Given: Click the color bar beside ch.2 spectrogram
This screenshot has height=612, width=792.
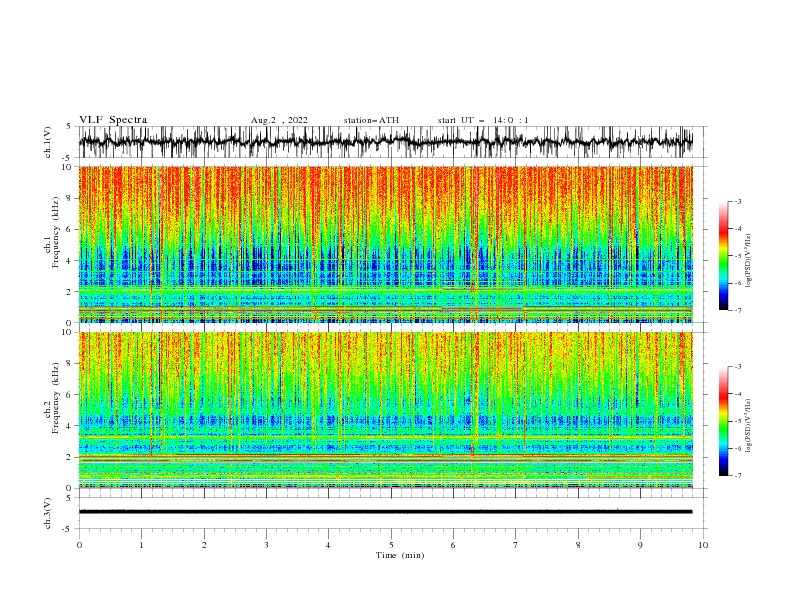Looking at the screenshot, I should 723,421.
